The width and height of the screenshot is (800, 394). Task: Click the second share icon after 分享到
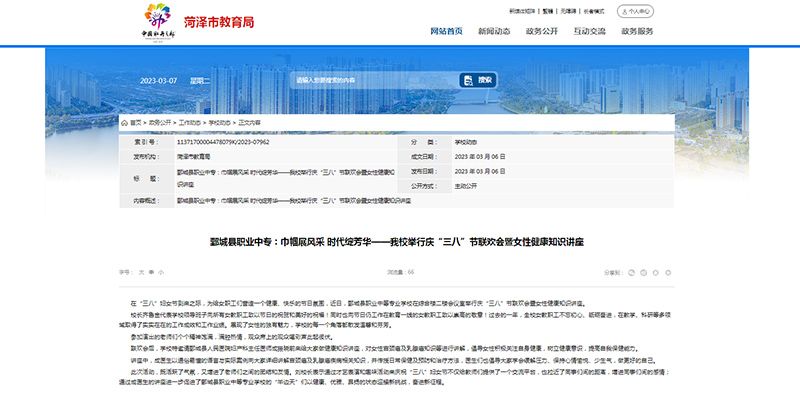[643, 273]
